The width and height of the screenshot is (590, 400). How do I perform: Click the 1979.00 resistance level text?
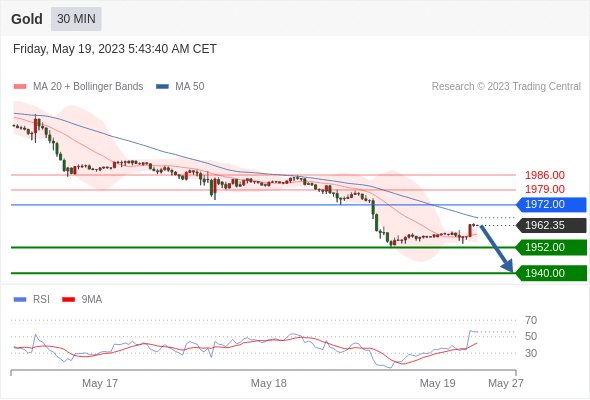545,189
